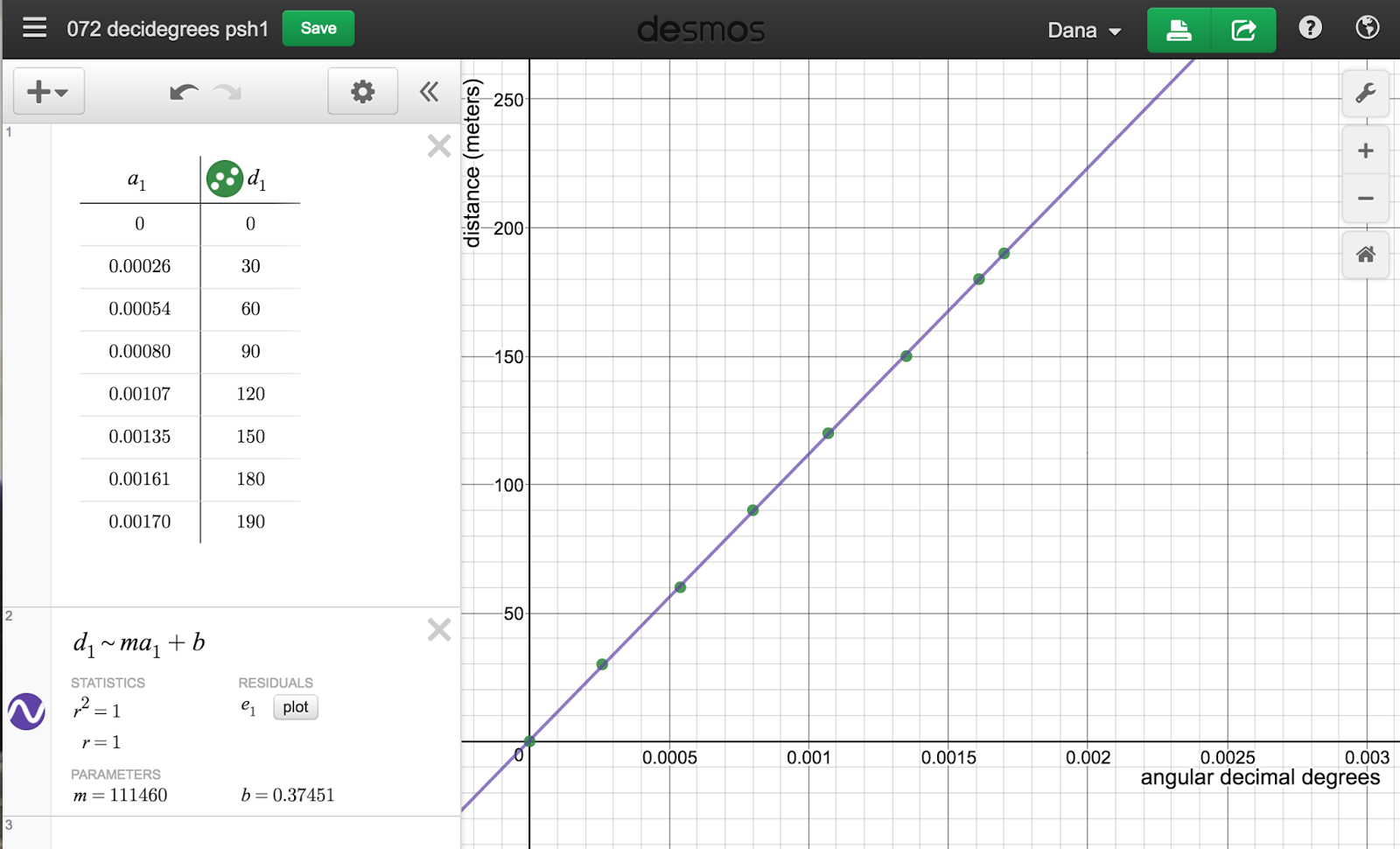Zoom in on the graph
This screenshot has height=849, width=1400.
pos(1365,150)
